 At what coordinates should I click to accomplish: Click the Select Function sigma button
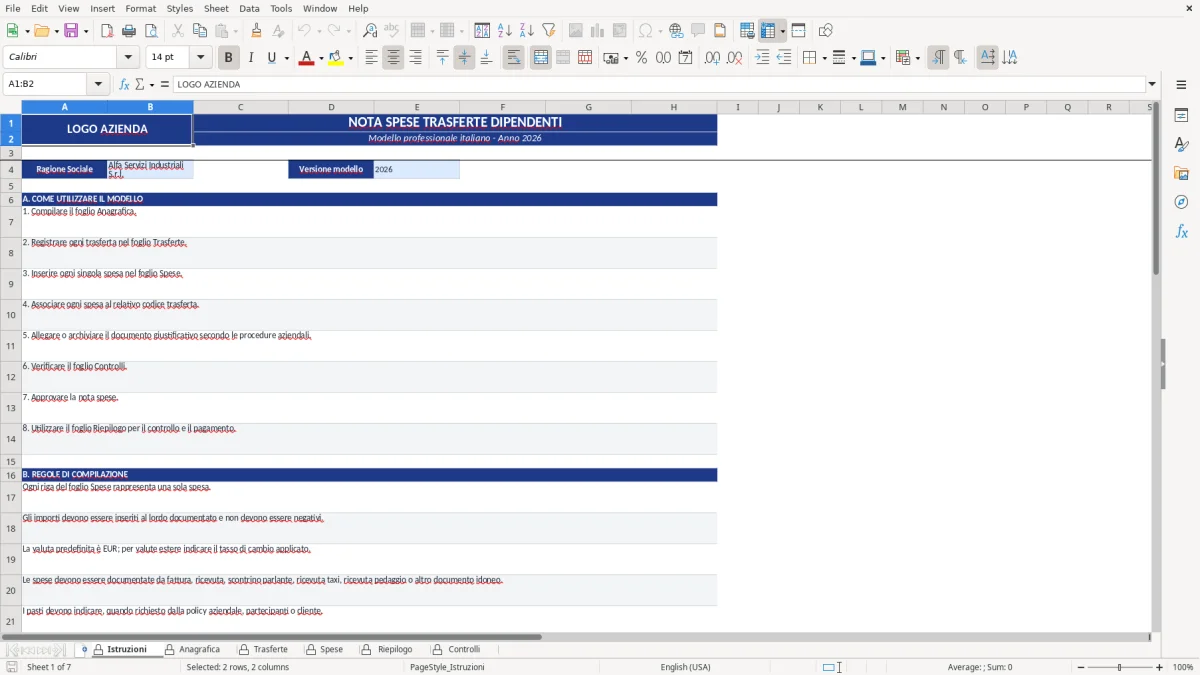click(x=139, y=84)
